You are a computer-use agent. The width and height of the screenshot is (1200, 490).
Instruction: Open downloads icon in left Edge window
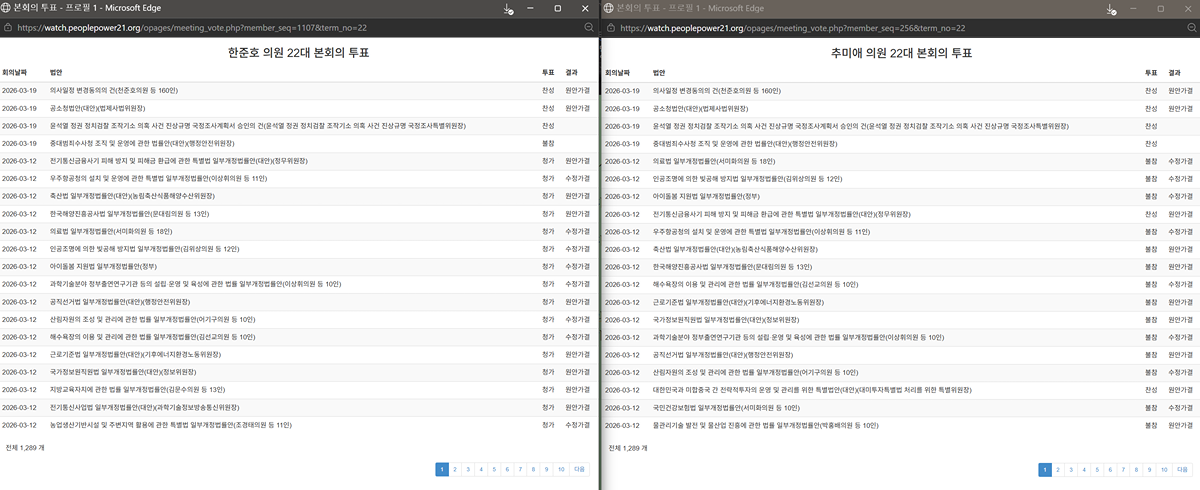click(x=509, y=9)
